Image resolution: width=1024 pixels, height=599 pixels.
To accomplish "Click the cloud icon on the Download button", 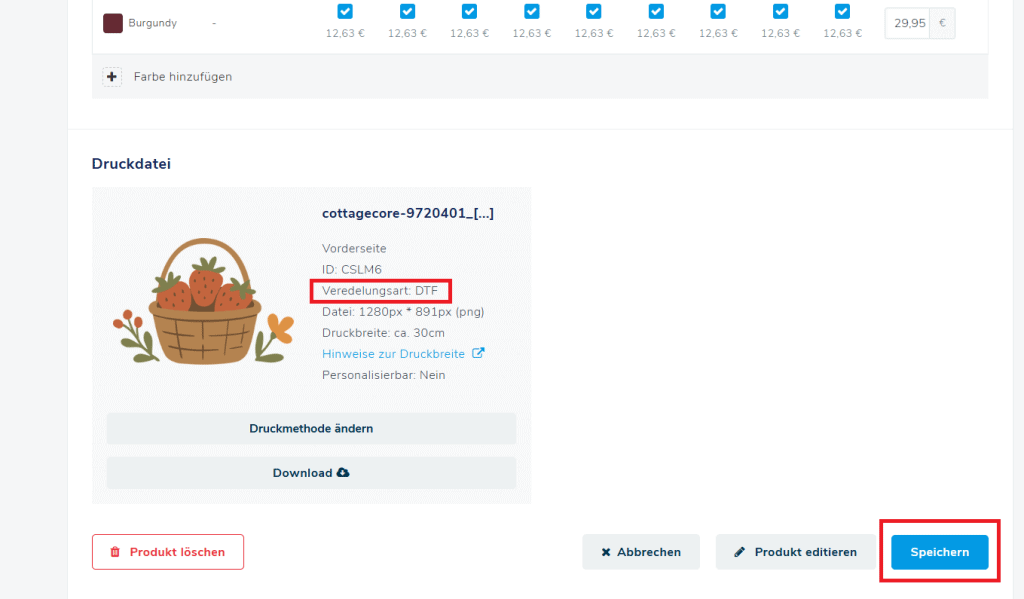I will (343, 472).
